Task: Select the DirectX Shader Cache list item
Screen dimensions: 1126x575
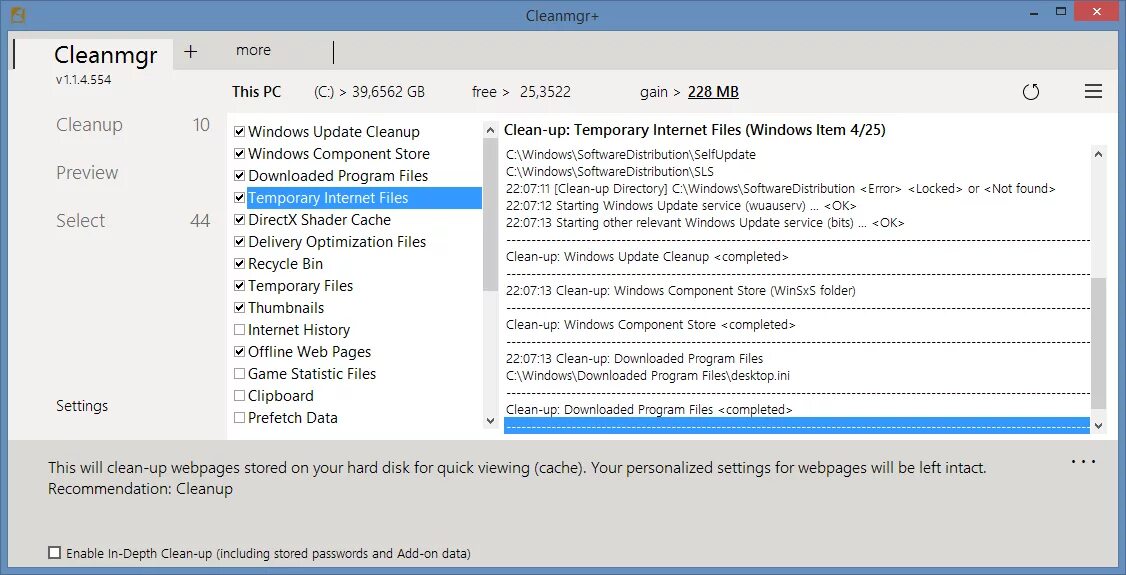Action: click(x=319, y=220)
